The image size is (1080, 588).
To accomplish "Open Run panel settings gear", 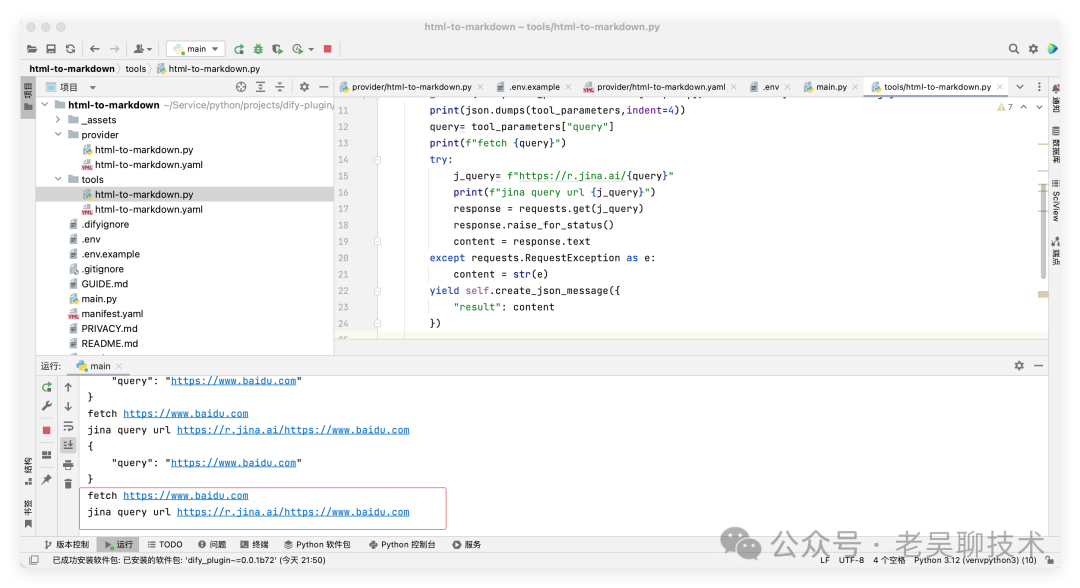I will 1019,366.
